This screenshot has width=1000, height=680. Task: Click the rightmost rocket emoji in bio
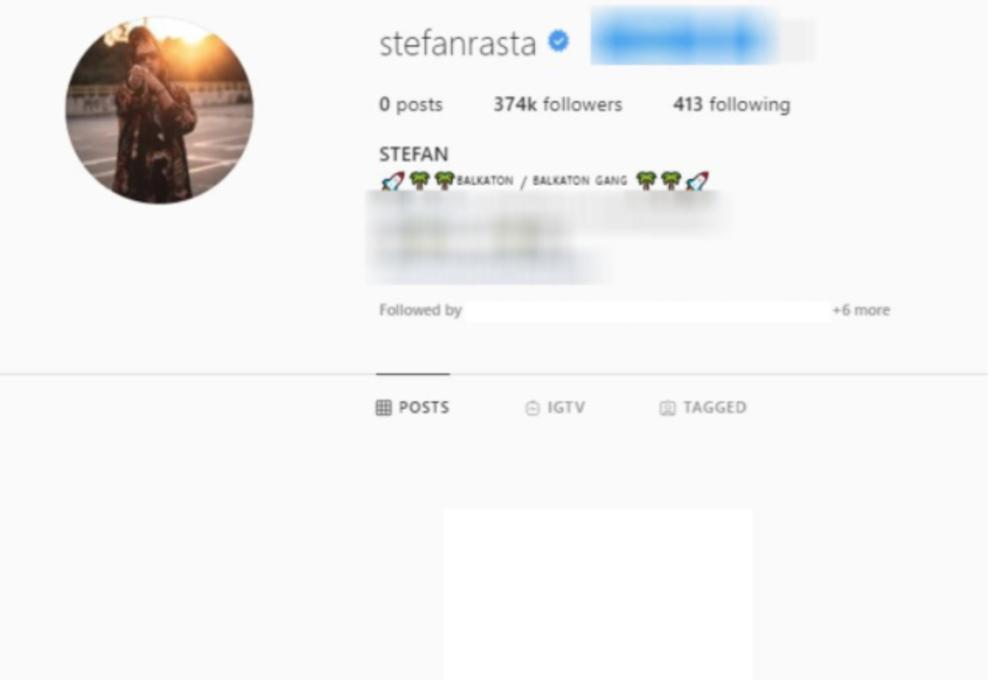697,182
